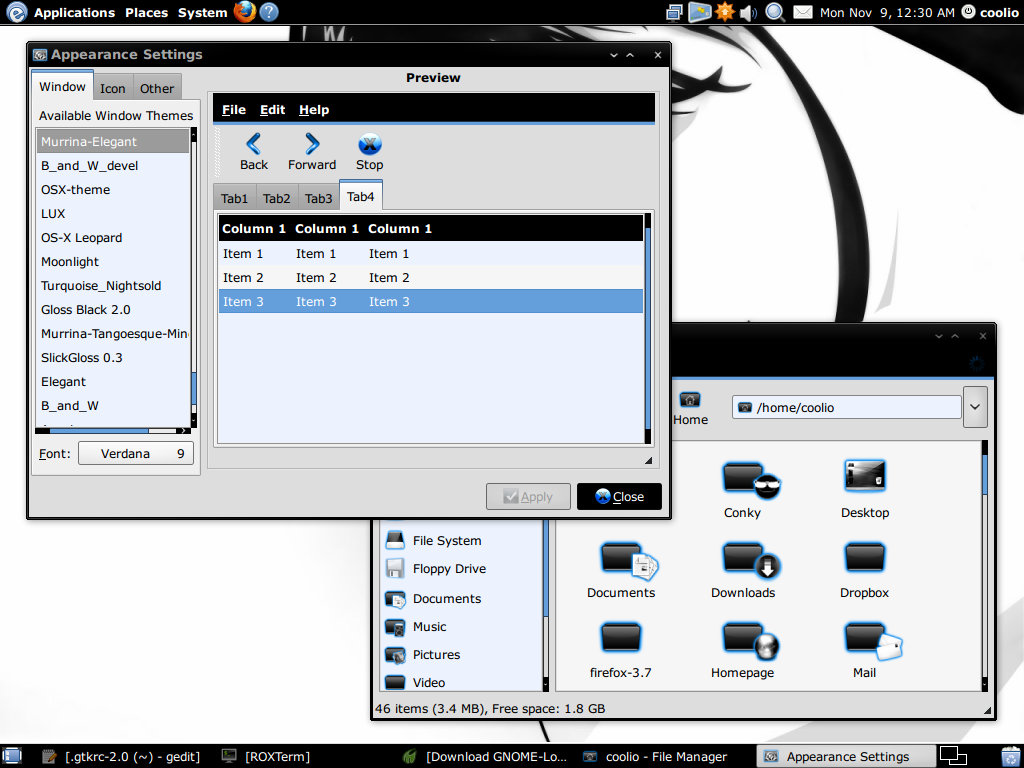Click the weather sun icon in top panel
Image resolution: width=1024 pixels, height=768 pixels.
(x=725, y=12)
